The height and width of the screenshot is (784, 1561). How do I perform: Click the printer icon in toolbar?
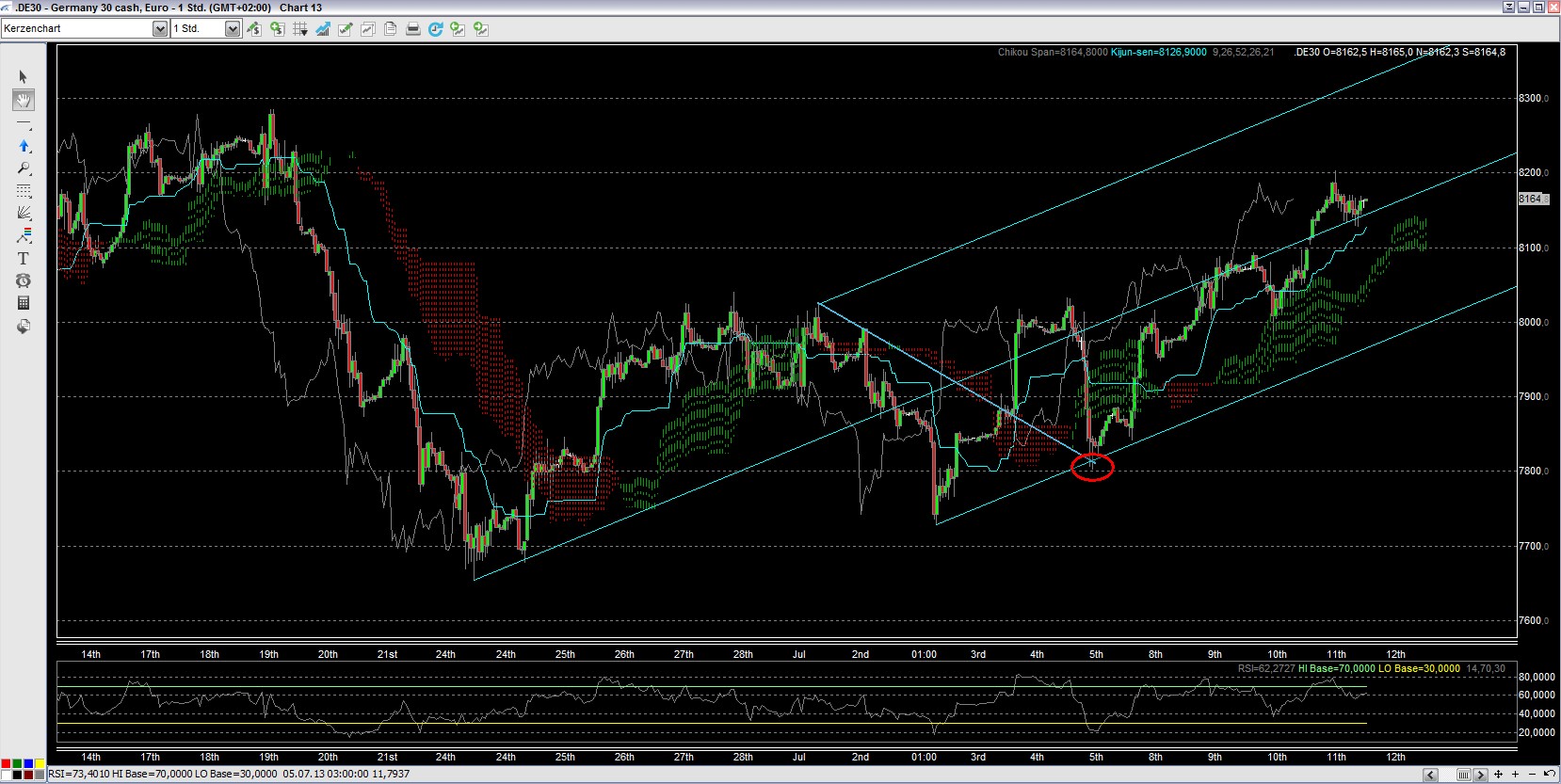click(x=412, y=29)
